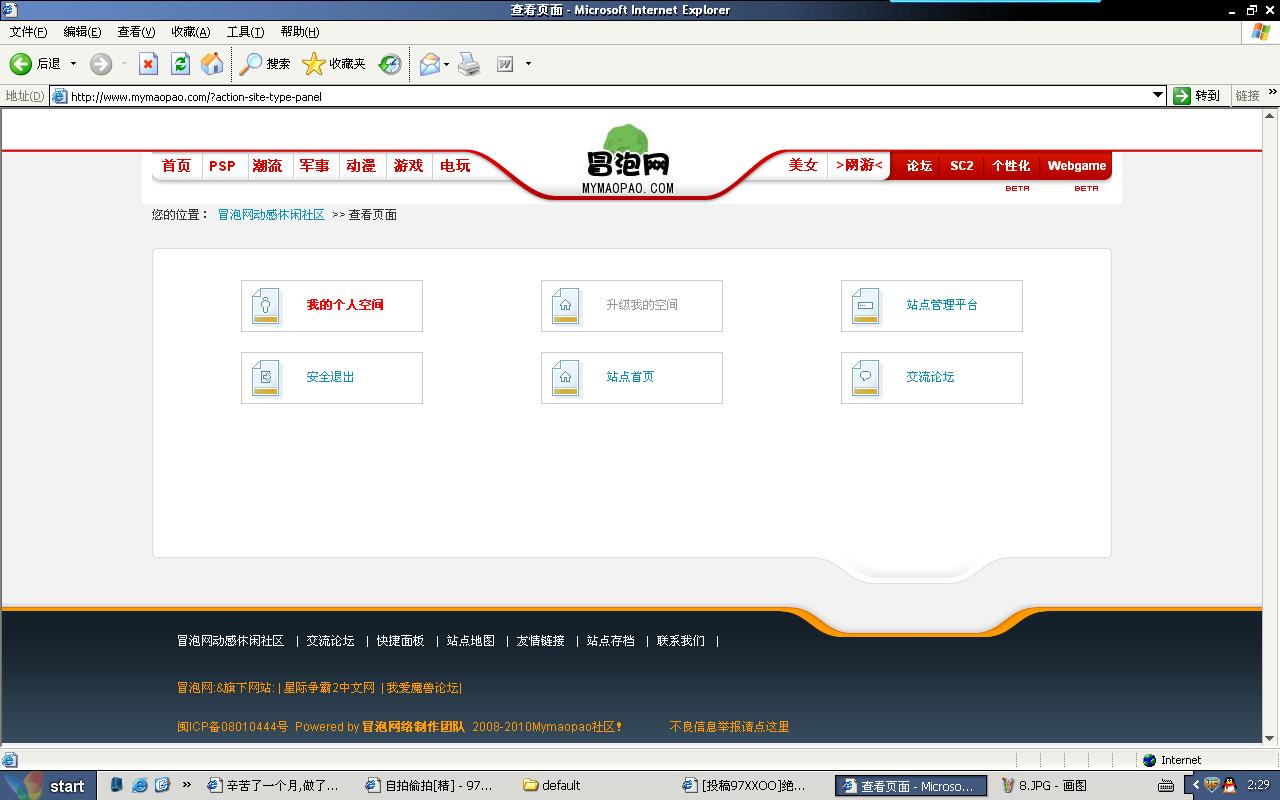1280x800 pixels.
Task: Click the Windows Start button
Action: click(49, 785)
